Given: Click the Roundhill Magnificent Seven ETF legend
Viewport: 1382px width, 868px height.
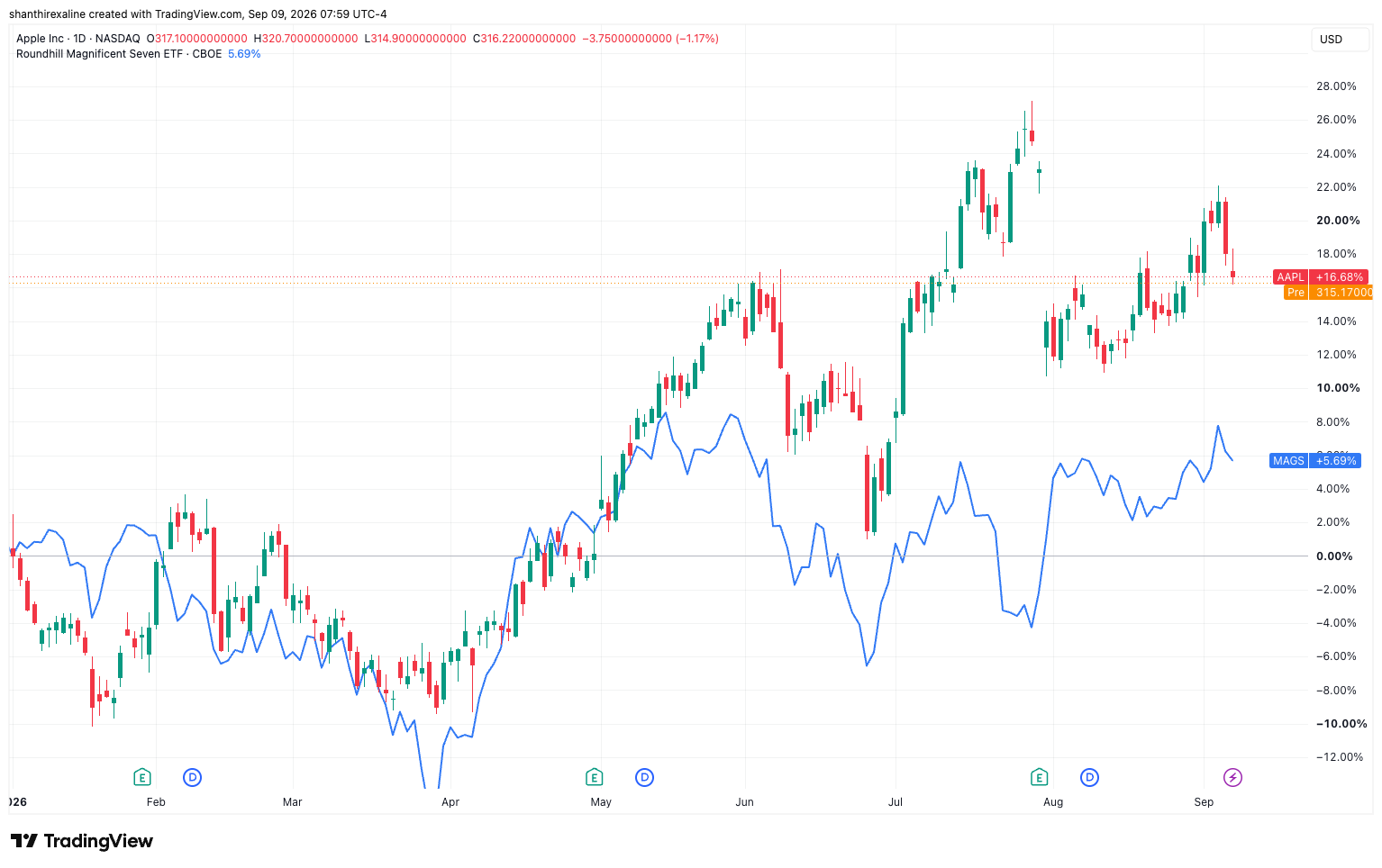Looking at the screenshot, I should [119, 54].
